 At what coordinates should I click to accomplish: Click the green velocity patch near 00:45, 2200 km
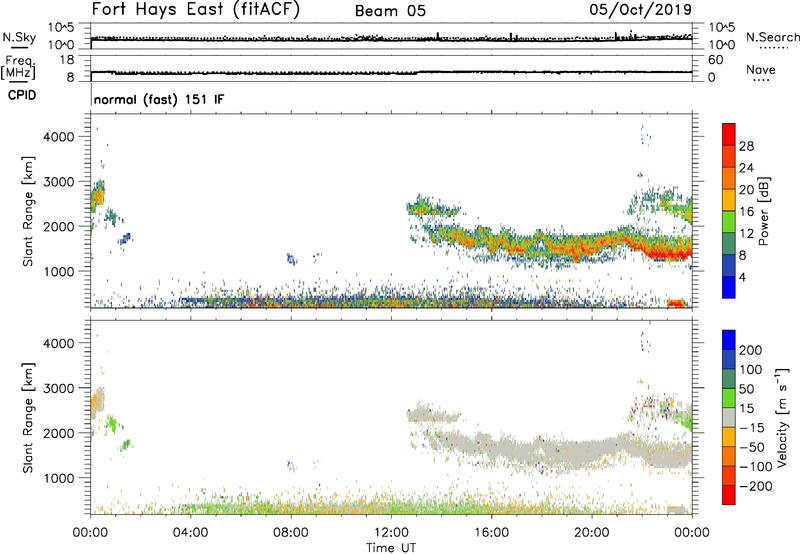pyautogui.click(x=112, y=423)
